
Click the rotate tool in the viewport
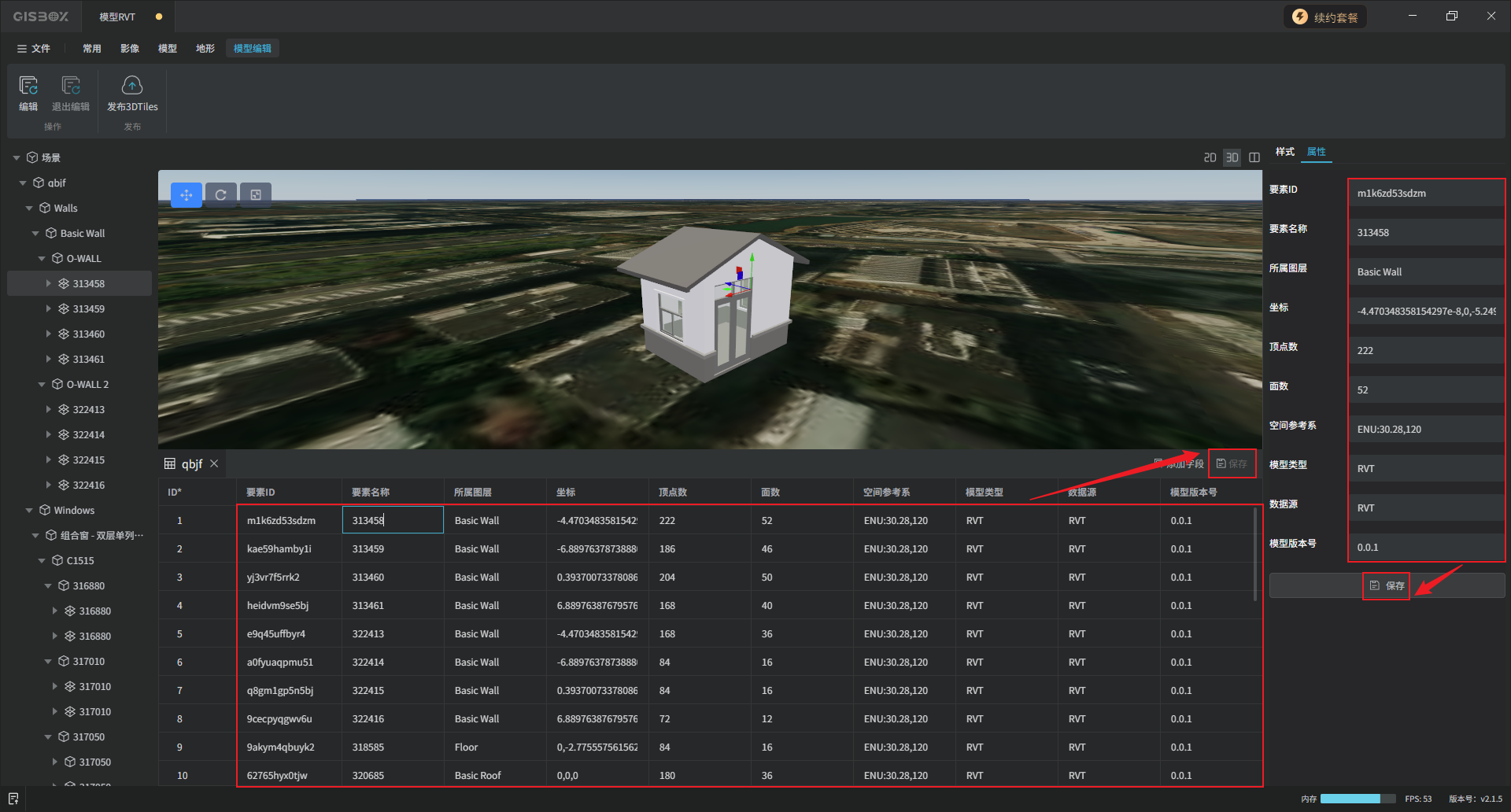(x=221, y=195)
